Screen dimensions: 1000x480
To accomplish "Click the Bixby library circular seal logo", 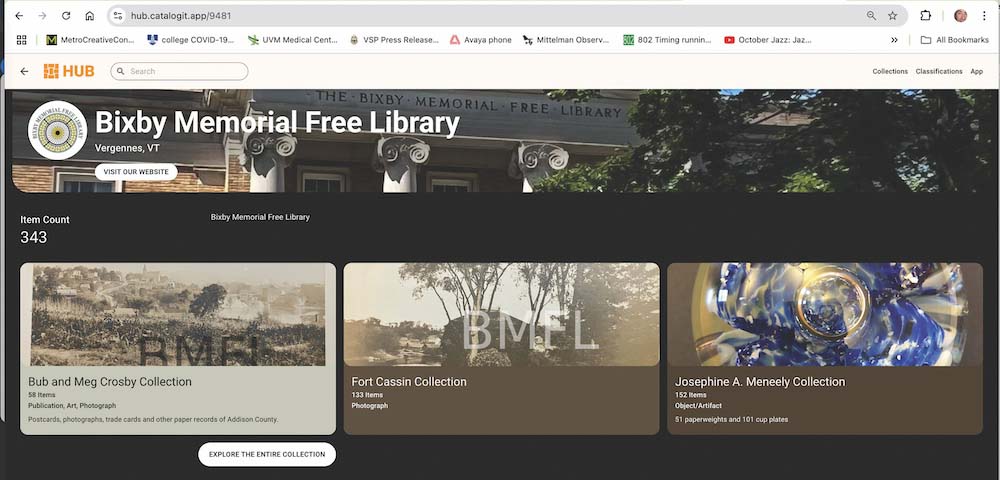I will [57, 131].
